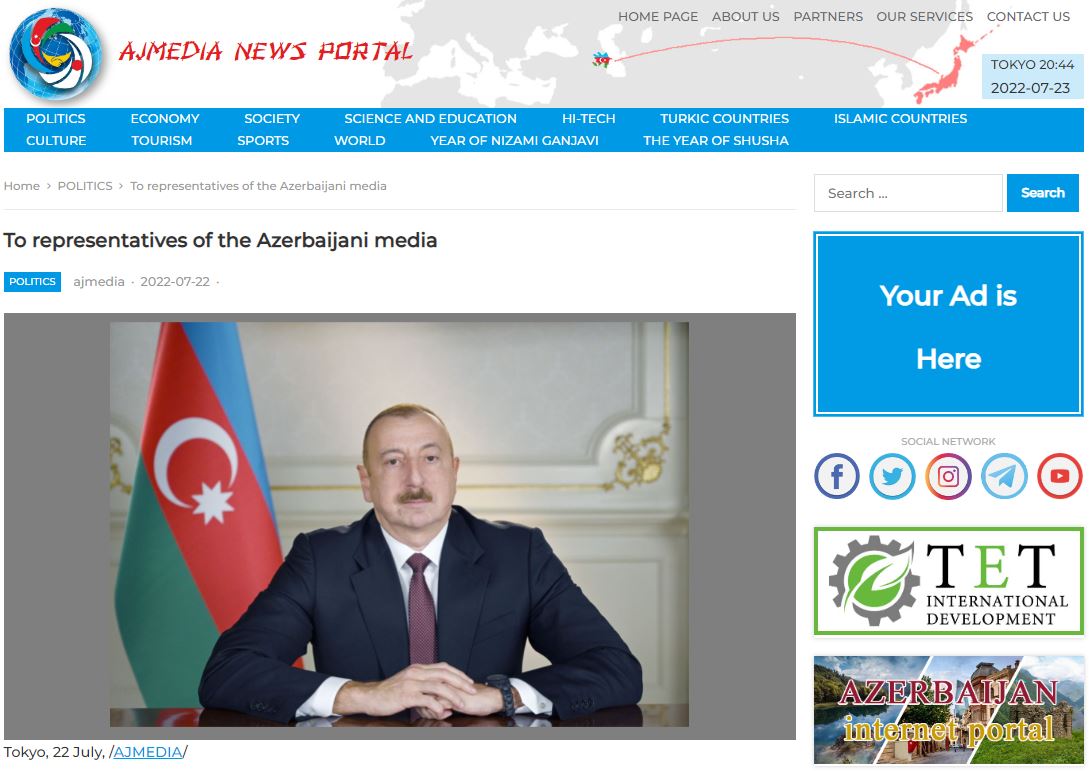Image resolution: width=1089 pixels, height=773 pixels.
Task: Click the Your Ad is Here banner
Action: [x=948, y=324]
